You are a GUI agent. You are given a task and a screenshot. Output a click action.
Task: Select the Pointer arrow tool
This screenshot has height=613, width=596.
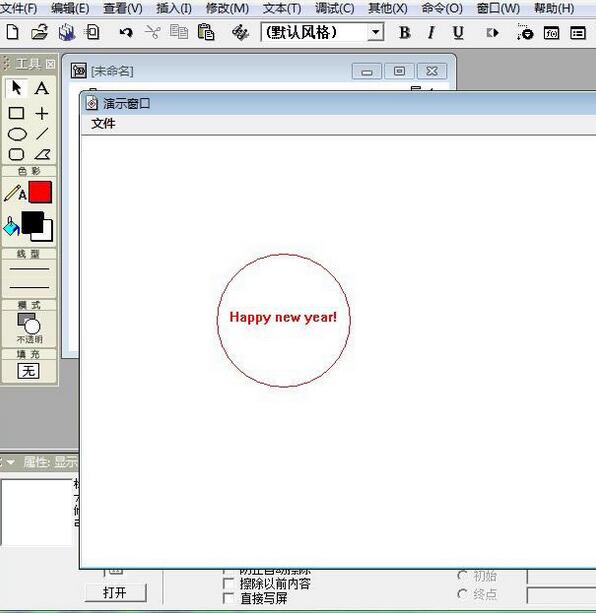(16, 88)
